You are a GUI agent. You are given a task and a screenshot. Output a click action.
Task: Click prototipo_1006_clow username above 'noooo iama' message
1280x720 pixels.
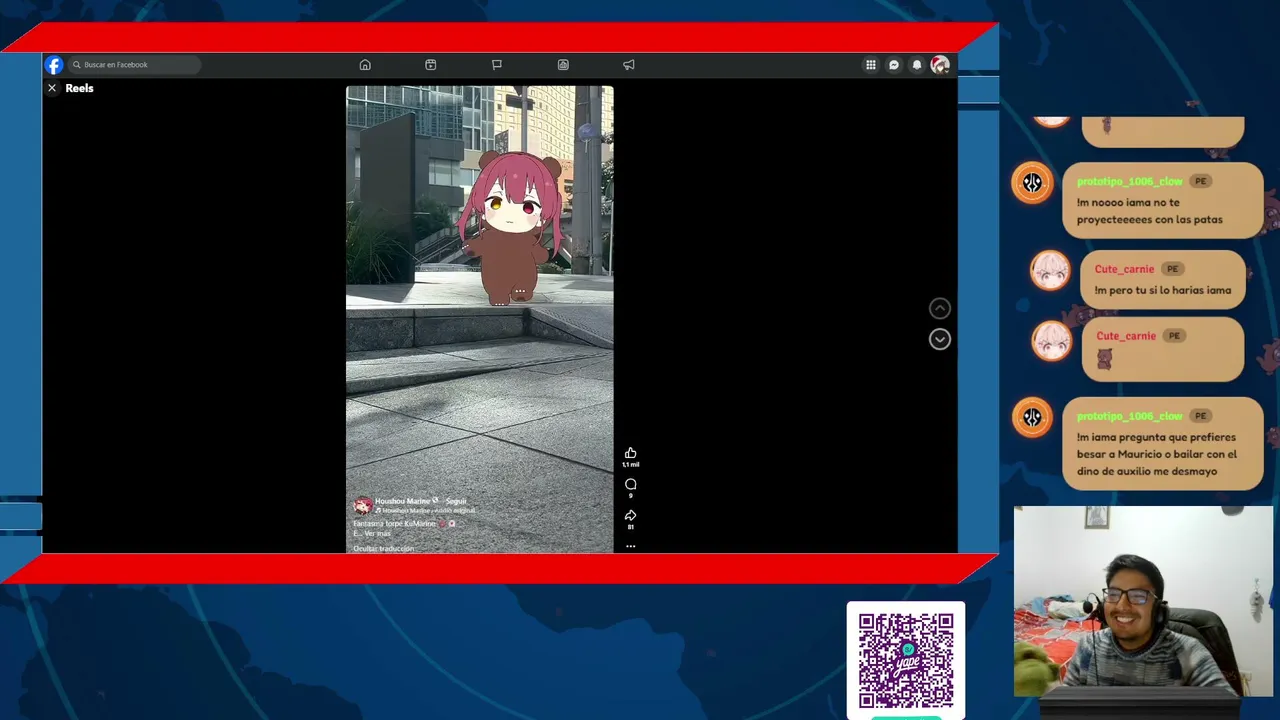pyautogui.click(x=1129, y=181)
